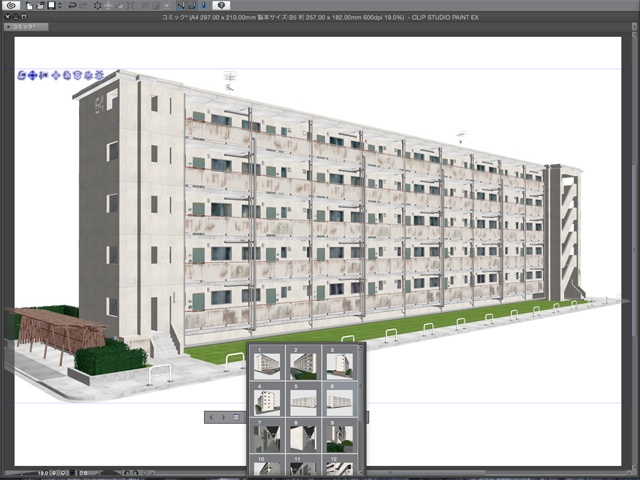Select the previous 3D object arrow
The image size is (640, 480).
211,417
